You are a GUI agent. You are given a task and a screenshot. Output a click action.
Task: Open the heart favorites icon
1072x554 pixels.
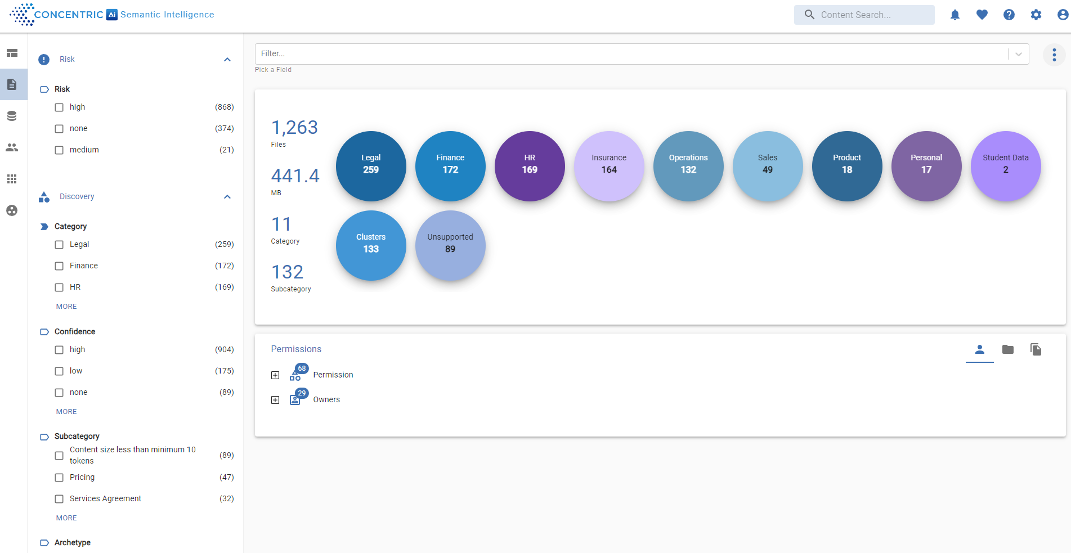981,15
